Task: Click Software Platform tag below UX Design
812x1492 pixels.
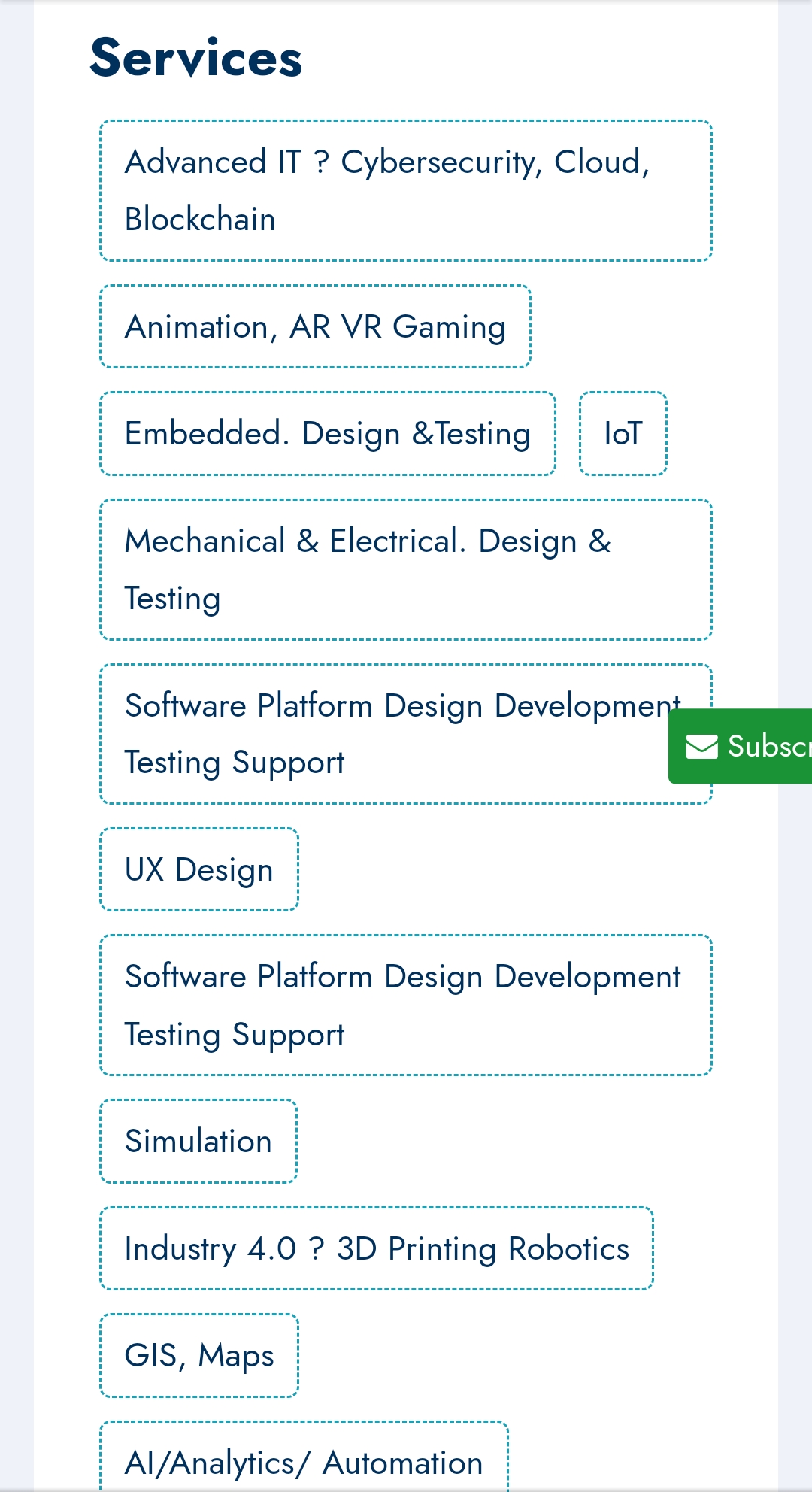Action: click(405, 1005)
